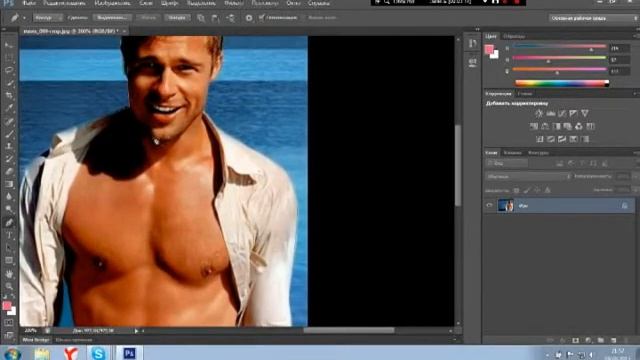Open the collapsed History panel icon
640x360 pixels.
tap(473, 44)
